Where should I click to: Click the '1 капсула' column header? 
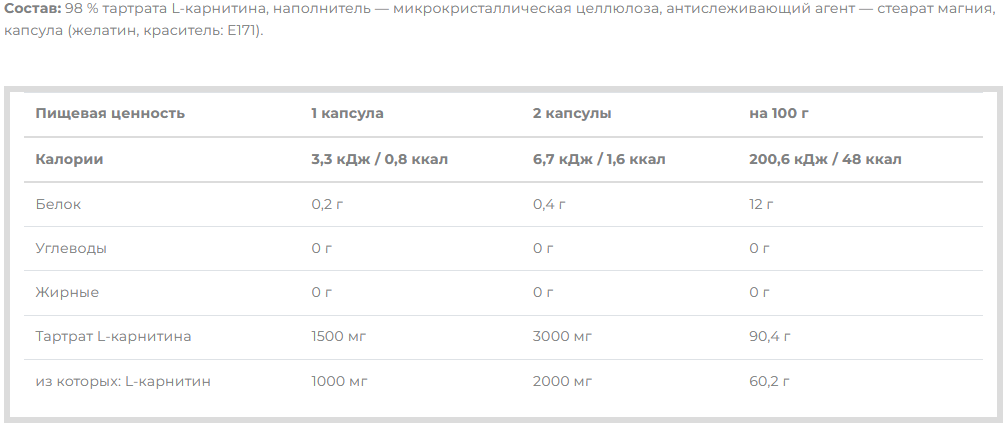347,114
